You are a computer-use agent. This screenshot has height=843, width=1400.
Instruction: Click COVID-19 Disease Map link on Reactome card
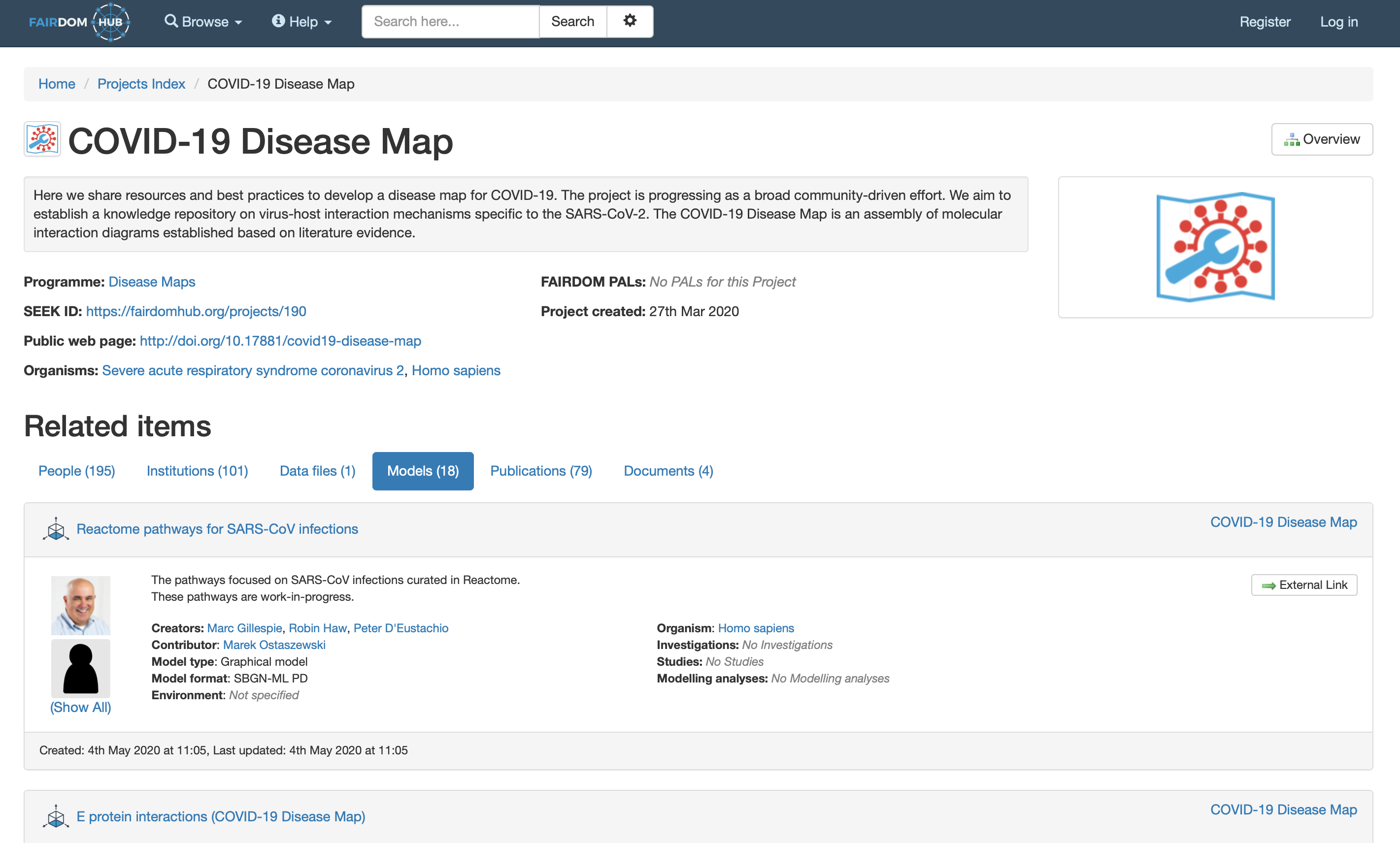pos(1284,522)
